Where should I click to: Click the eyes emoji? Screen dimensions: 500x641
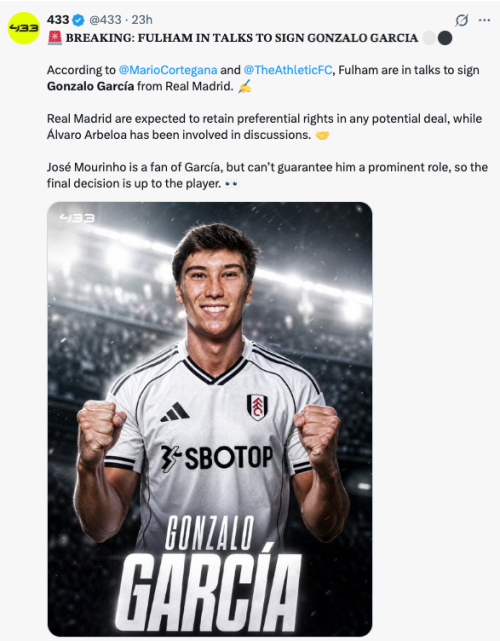point(231,184)
